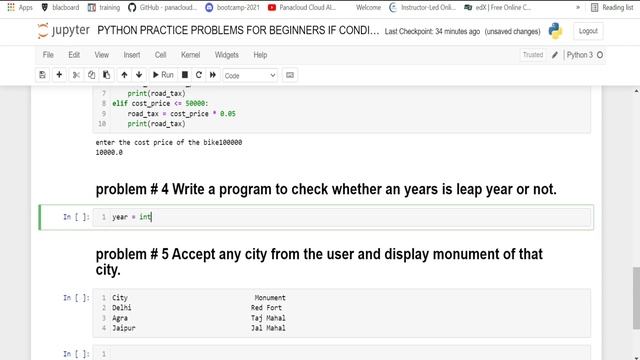The image size is (640, 360).
Task: Move selected cell up arrow
Action: tap(124, 75)
